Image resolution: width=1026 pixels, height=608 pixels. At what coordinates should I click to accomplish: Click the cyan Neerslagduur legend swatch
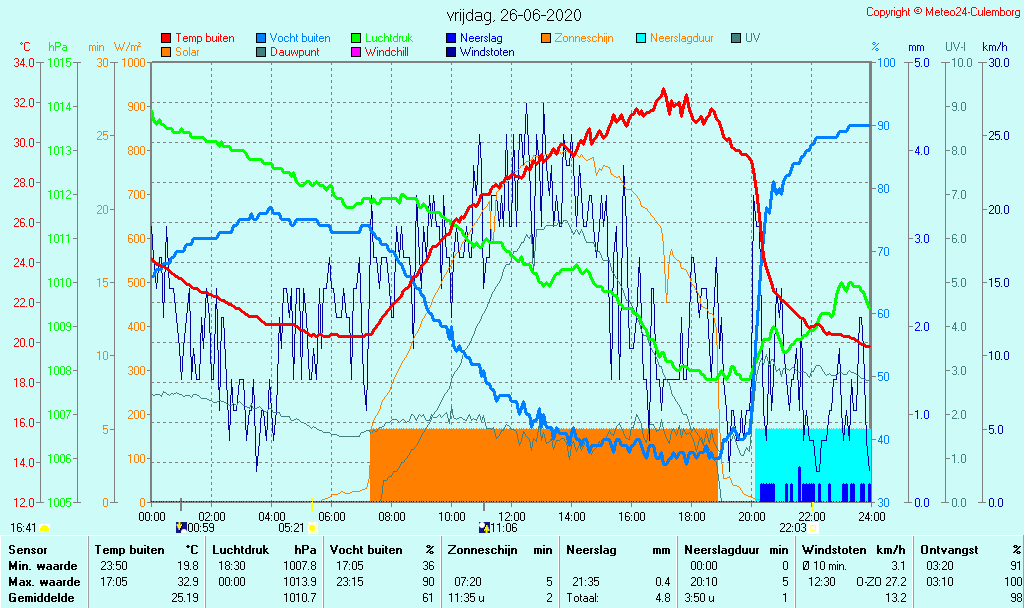tap(641, 39)
